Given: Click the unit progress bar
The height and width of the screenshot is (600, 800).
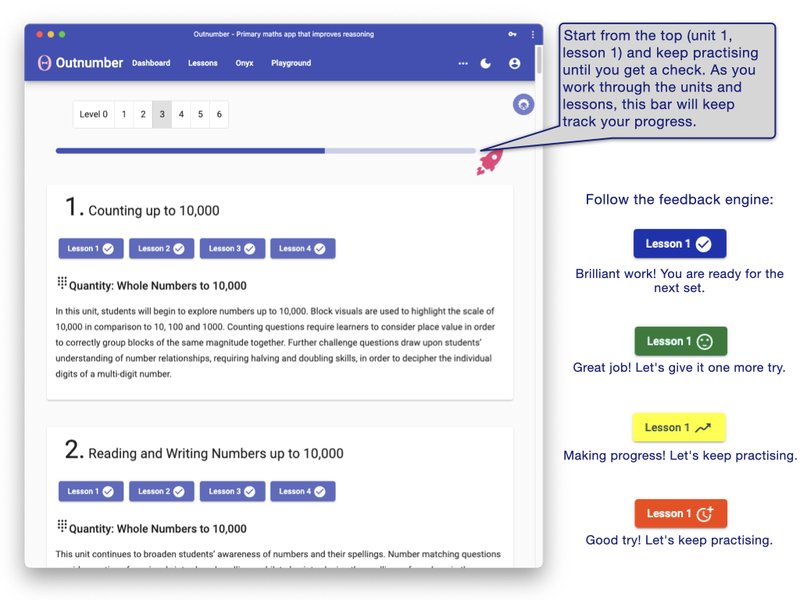Looking at the screenshot, I should click(265, 151).
